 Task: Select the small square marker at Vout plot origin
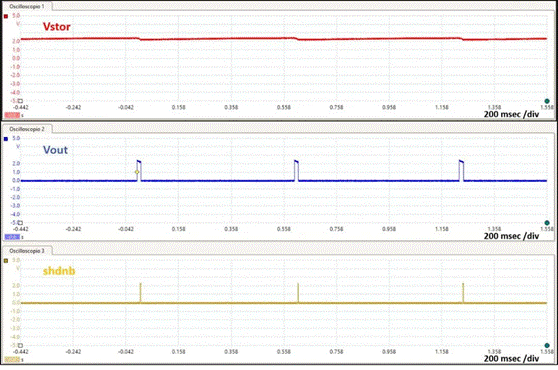pyautogui.click(x=20, y=223)
